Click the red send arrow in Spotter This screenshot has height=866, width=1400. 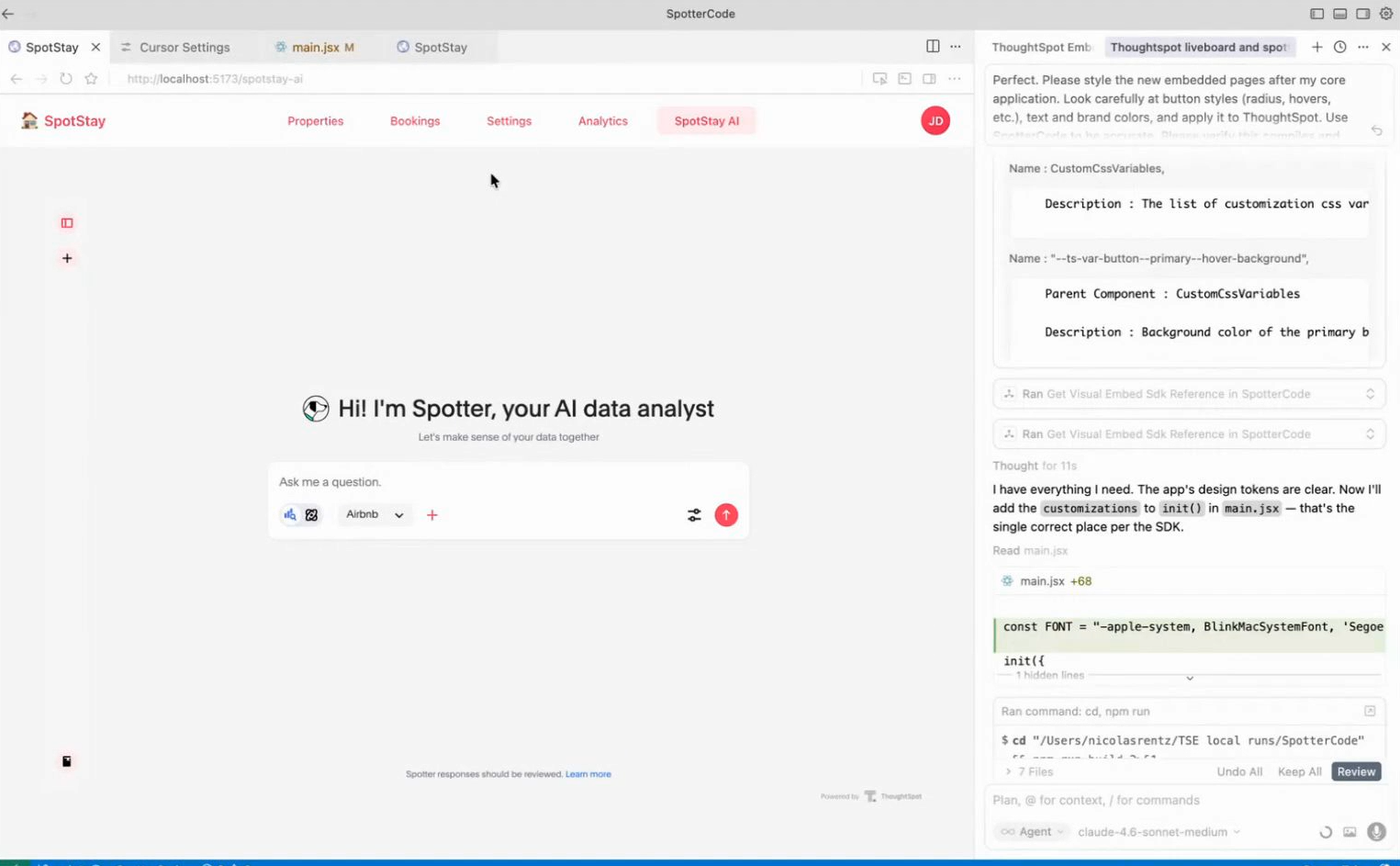pyautogui.click(x=726, y=515)
